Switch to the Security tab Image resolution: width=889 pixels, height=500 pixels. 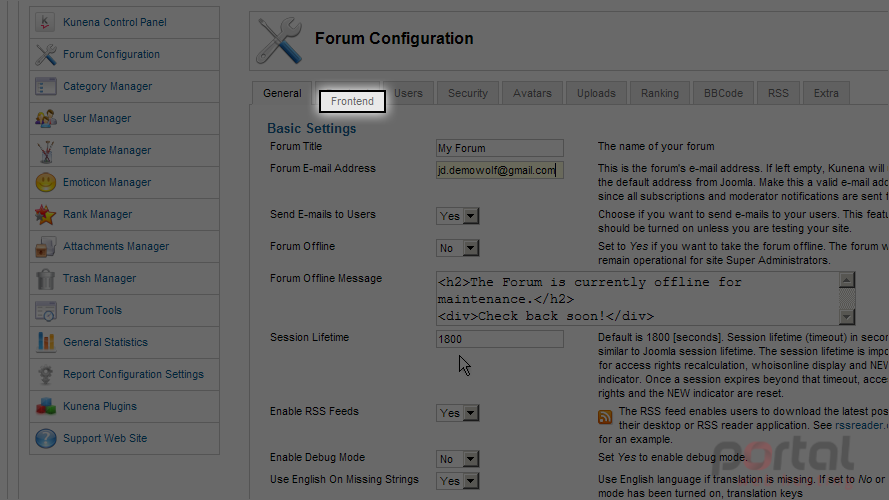point(468,93)
